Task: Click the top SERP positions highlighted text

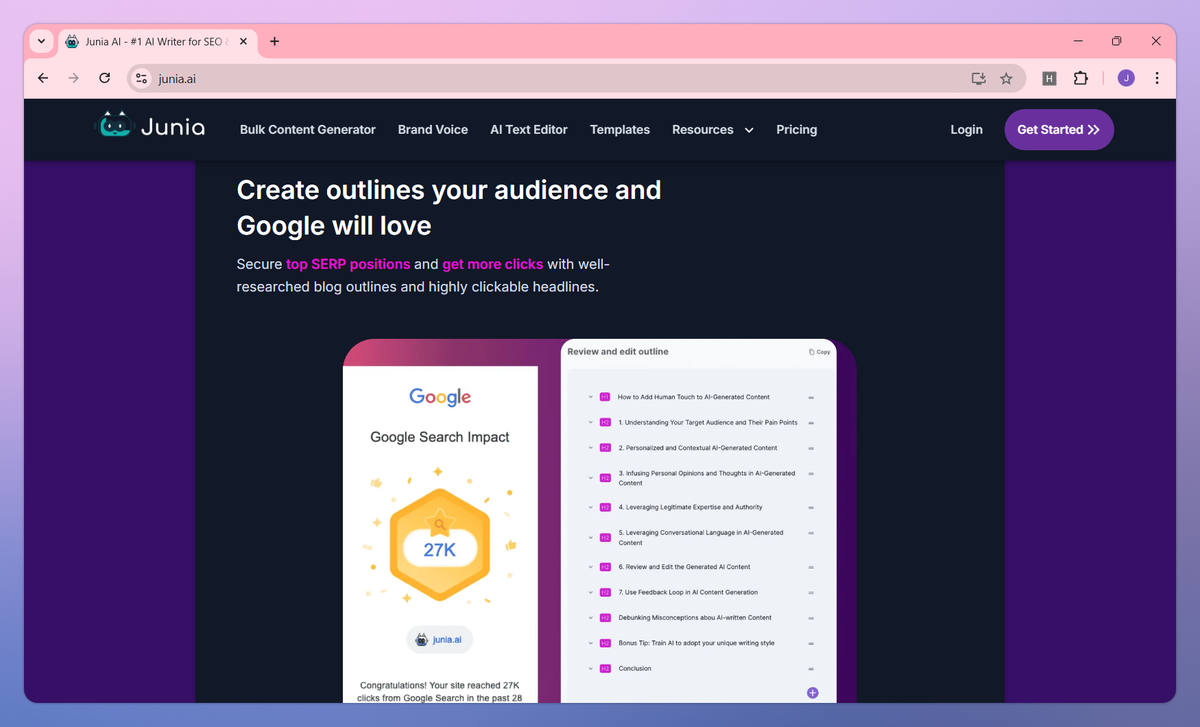Action: click(x=348, y=264)
